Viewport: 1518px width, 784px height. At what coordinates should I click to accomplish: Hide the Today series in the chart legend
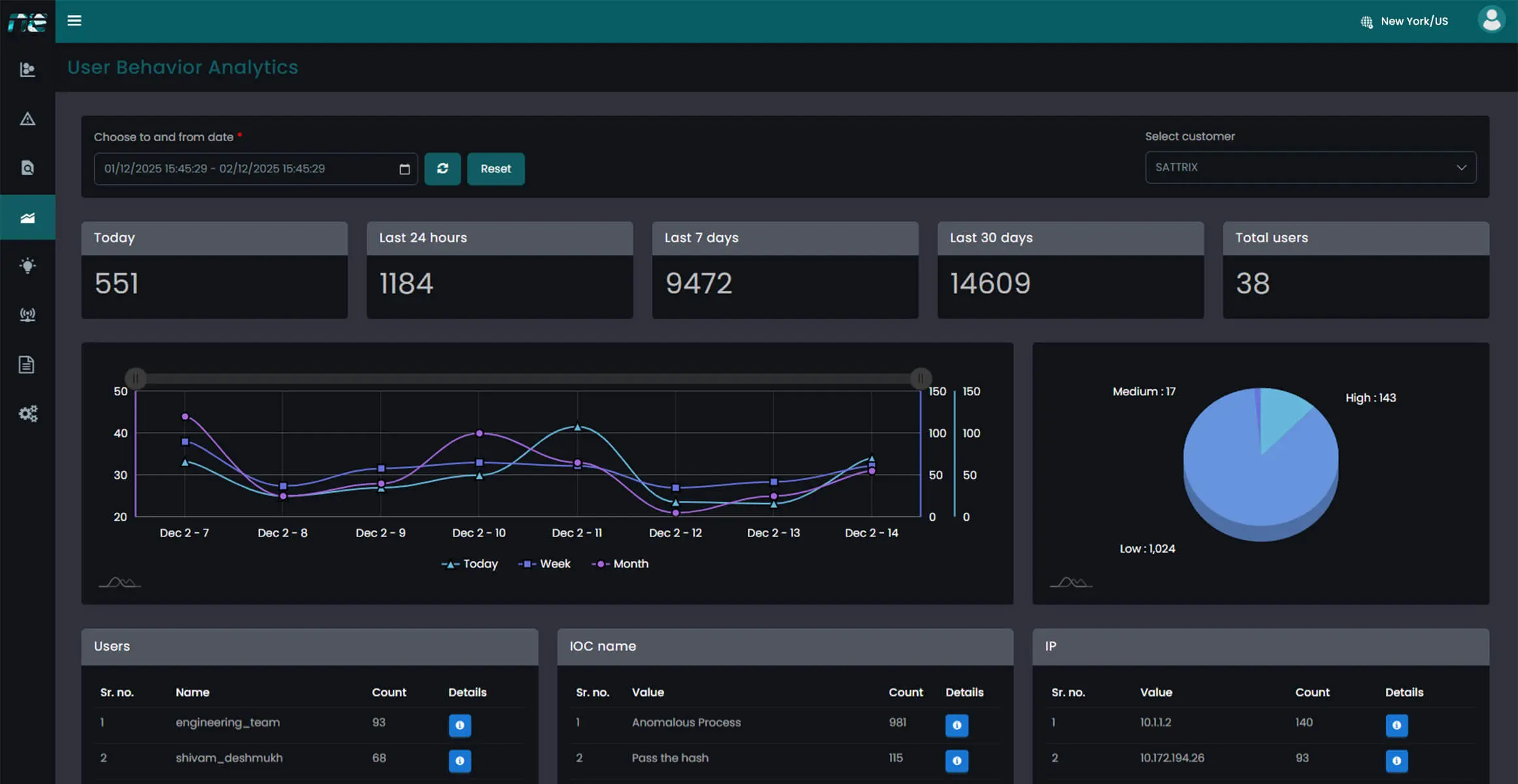pos(470,564)
